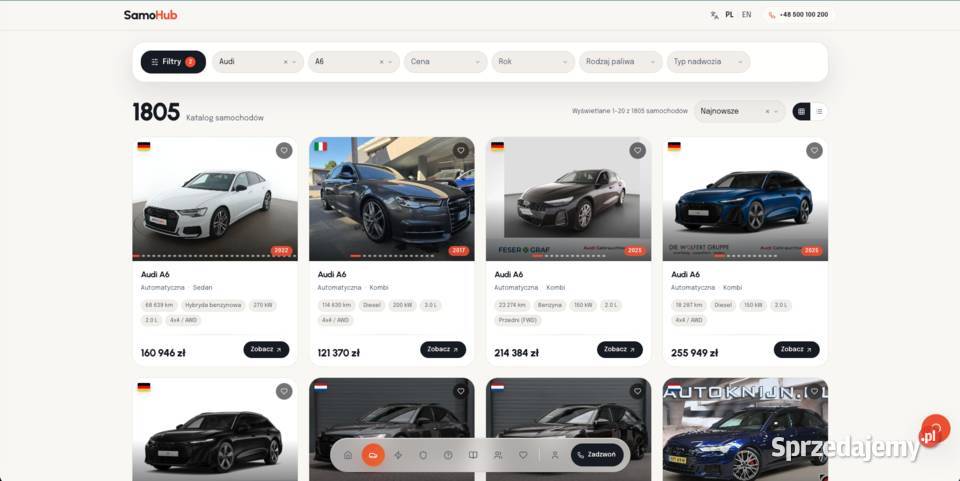Call the +48 500 100 200 phone number
Screen dimensions: 960x481
pos(798,15)
